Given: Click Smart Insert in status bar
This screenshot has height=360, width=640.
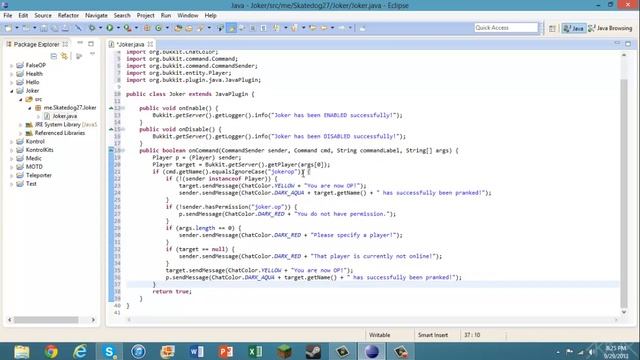Looking at the screenshot, I should 433,335.
